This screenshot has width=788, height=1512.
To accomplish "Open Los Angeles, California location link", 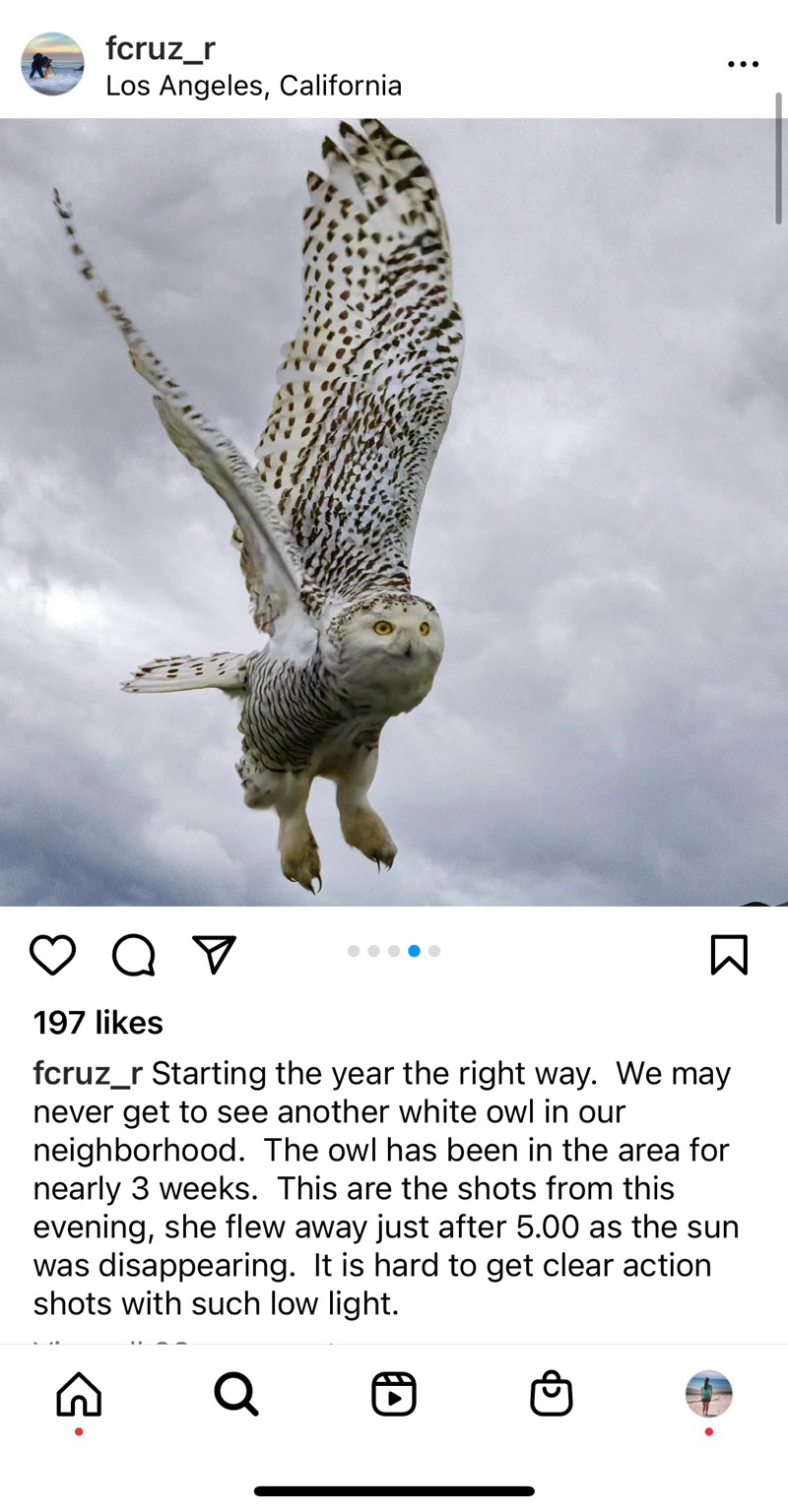I will pos(254,86).
